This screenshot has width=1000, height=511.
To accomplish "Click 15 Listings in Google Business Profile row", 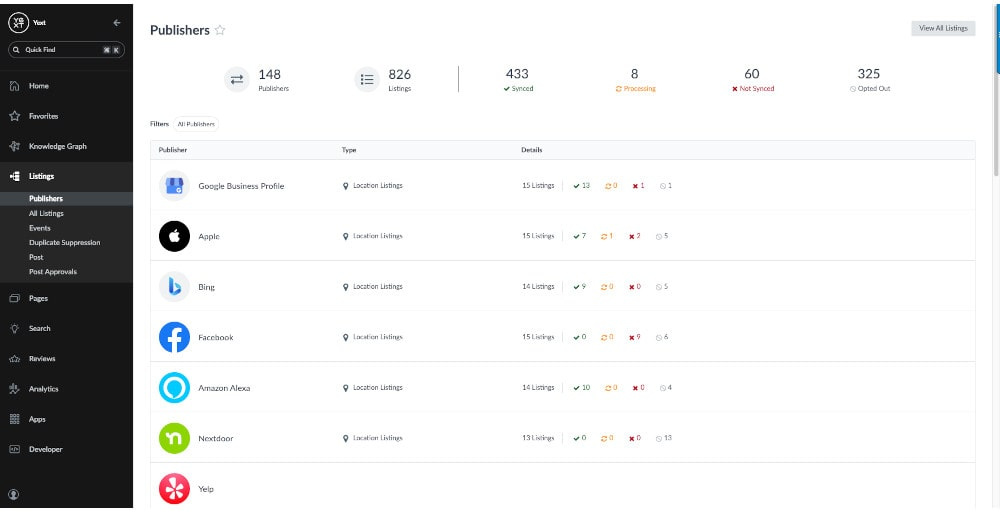I will point(538,186).
